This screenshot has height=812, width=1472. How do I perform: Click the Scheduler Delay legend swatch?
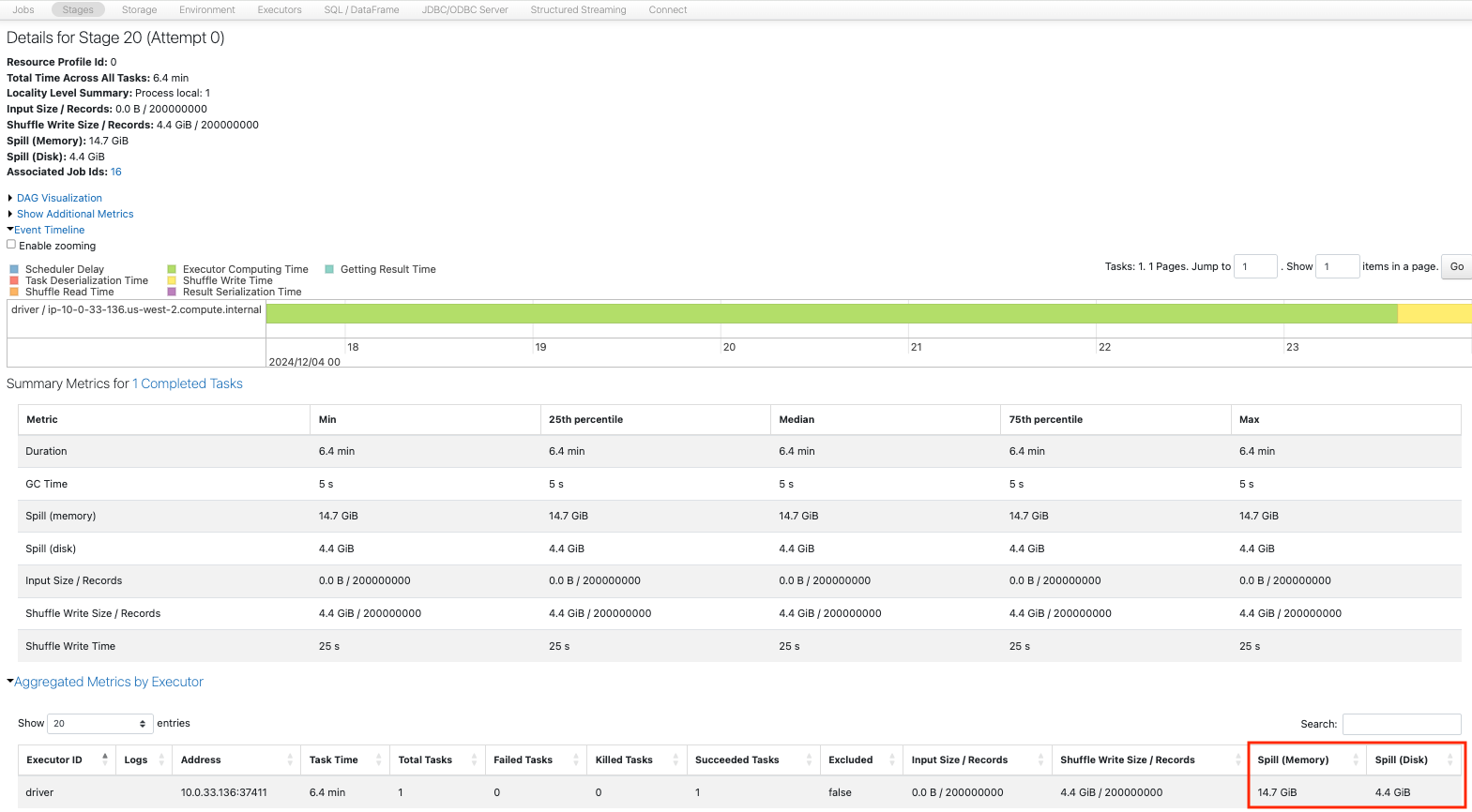14,269
